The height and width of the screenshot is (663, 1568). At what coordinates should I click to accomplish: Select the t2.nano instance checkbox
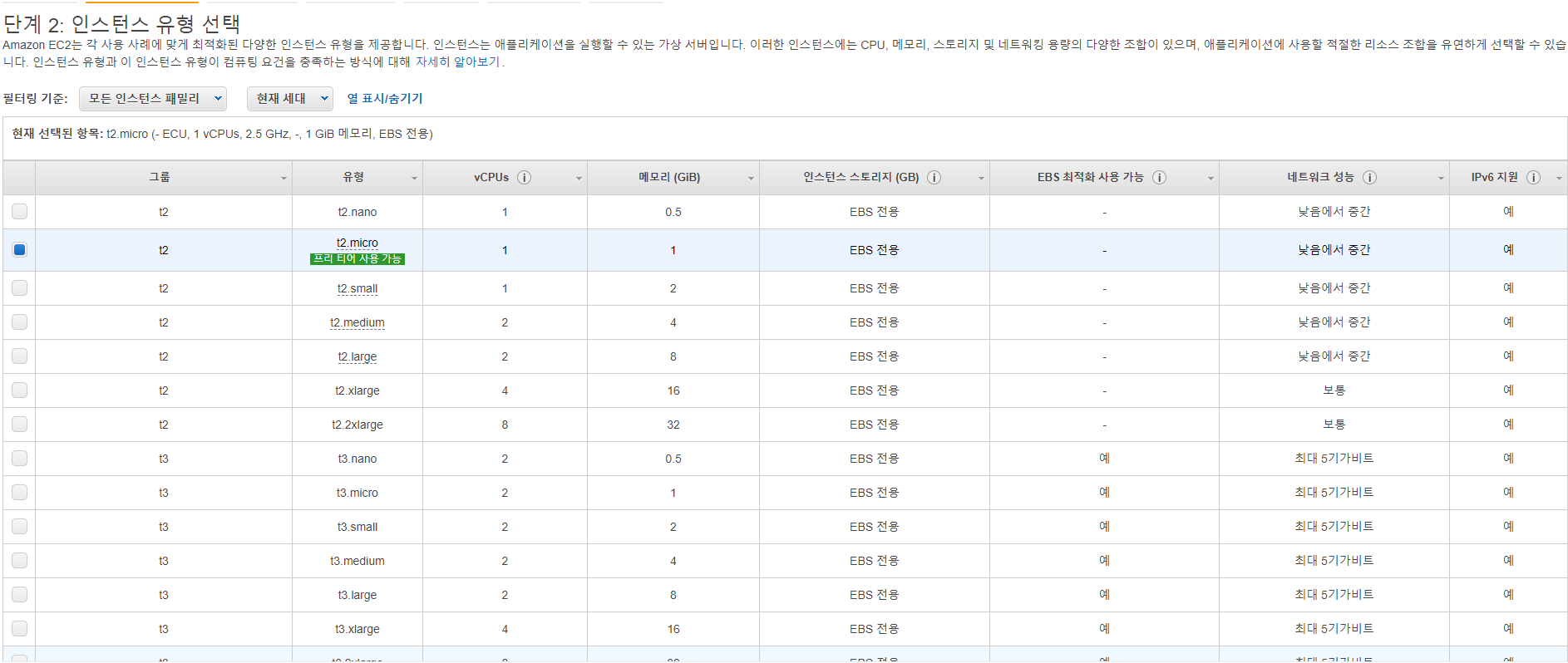[19, 211]
